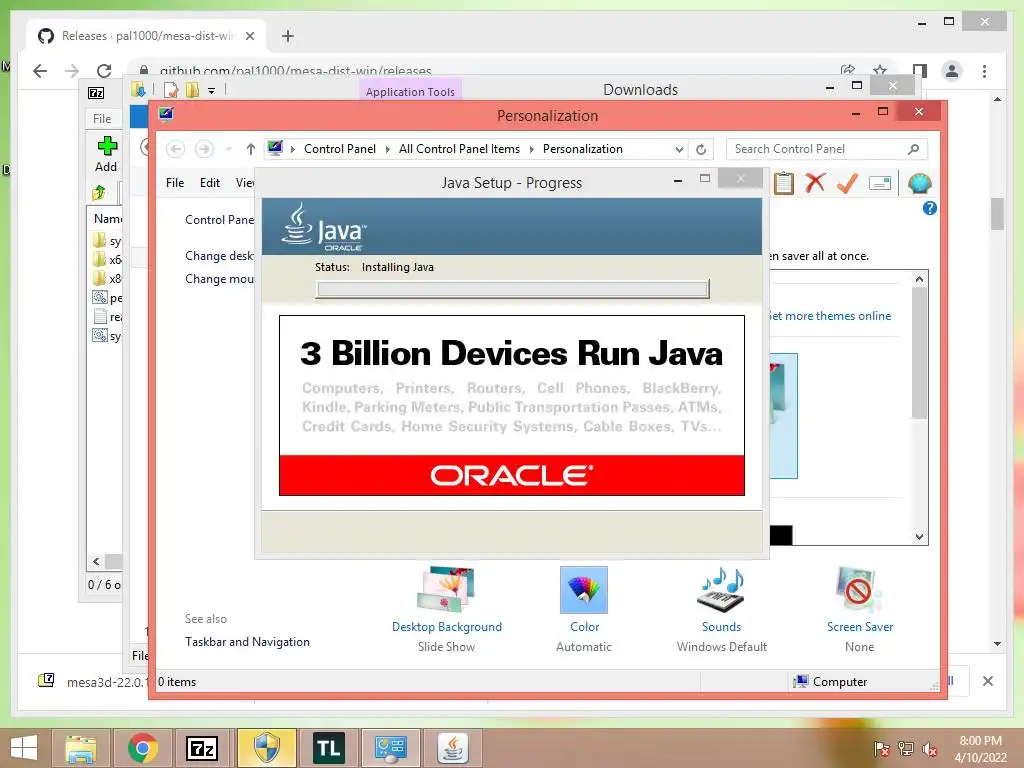Open a new Chrome tab
Screen dimensions: 1024x768
pyautogui.click(x=288, y=36)
